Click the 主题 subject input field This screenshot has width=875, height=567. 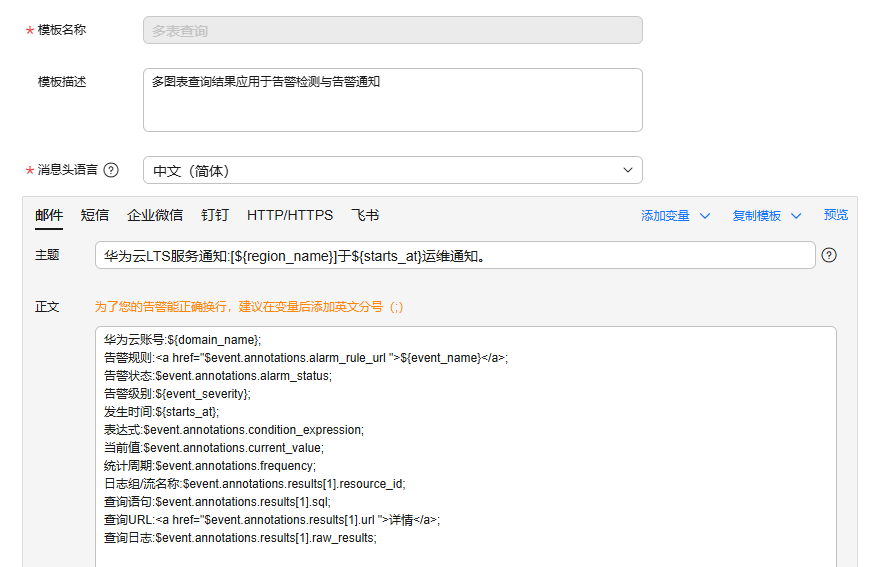[455, 256]
